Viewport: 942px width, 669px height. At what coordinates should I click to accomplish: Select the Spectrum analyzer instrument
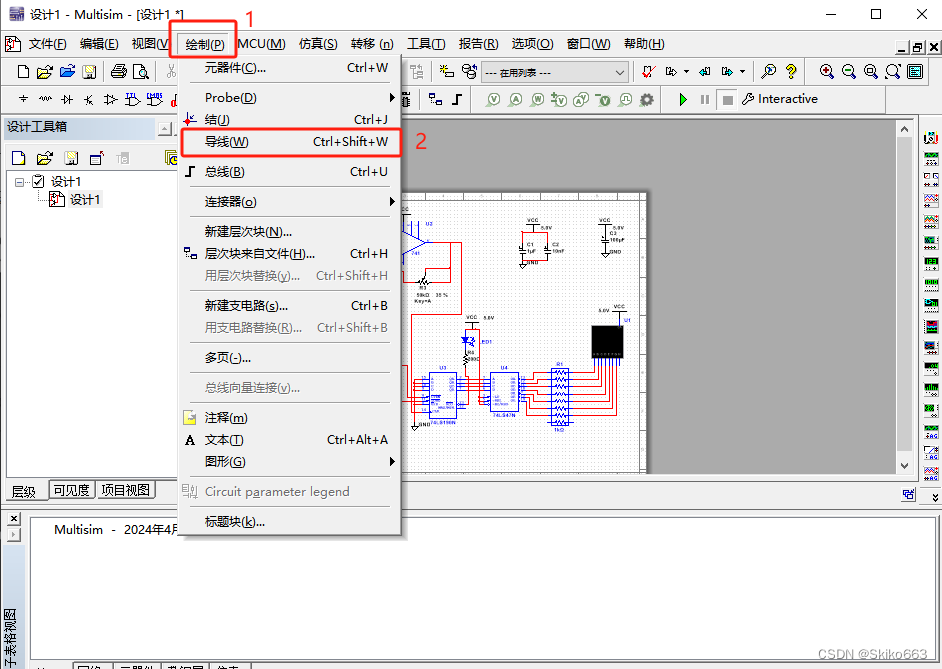click(931, 389)
